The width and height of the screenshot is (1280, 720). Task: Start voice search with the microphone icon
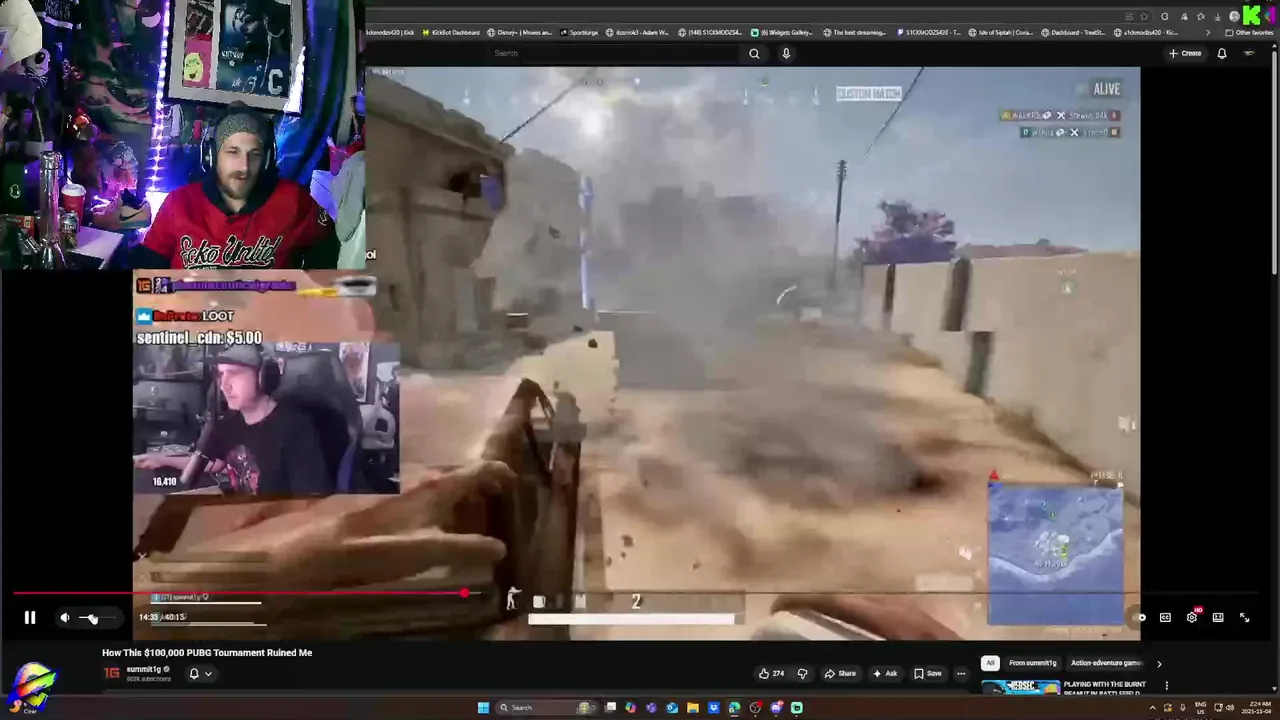click(786, 53)
